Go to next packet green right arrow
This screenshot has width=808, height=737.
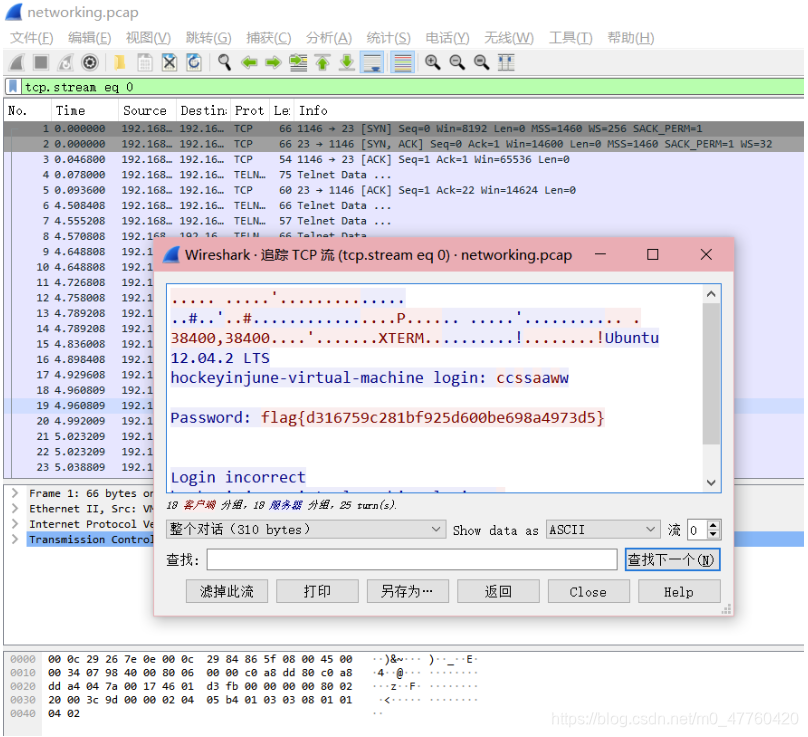pos(273,62)
